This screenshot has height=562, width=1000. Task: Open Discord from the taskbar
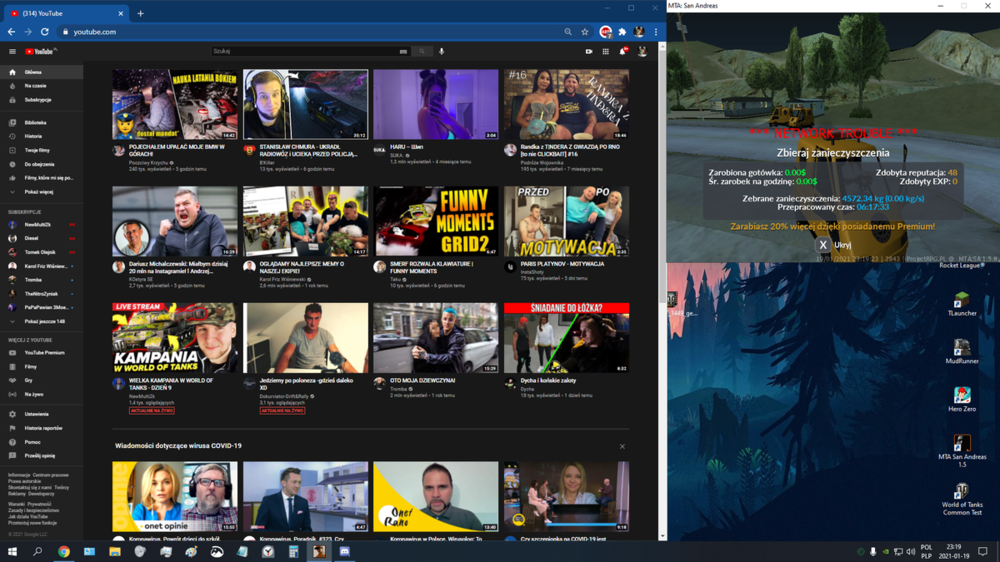point(344,551)
